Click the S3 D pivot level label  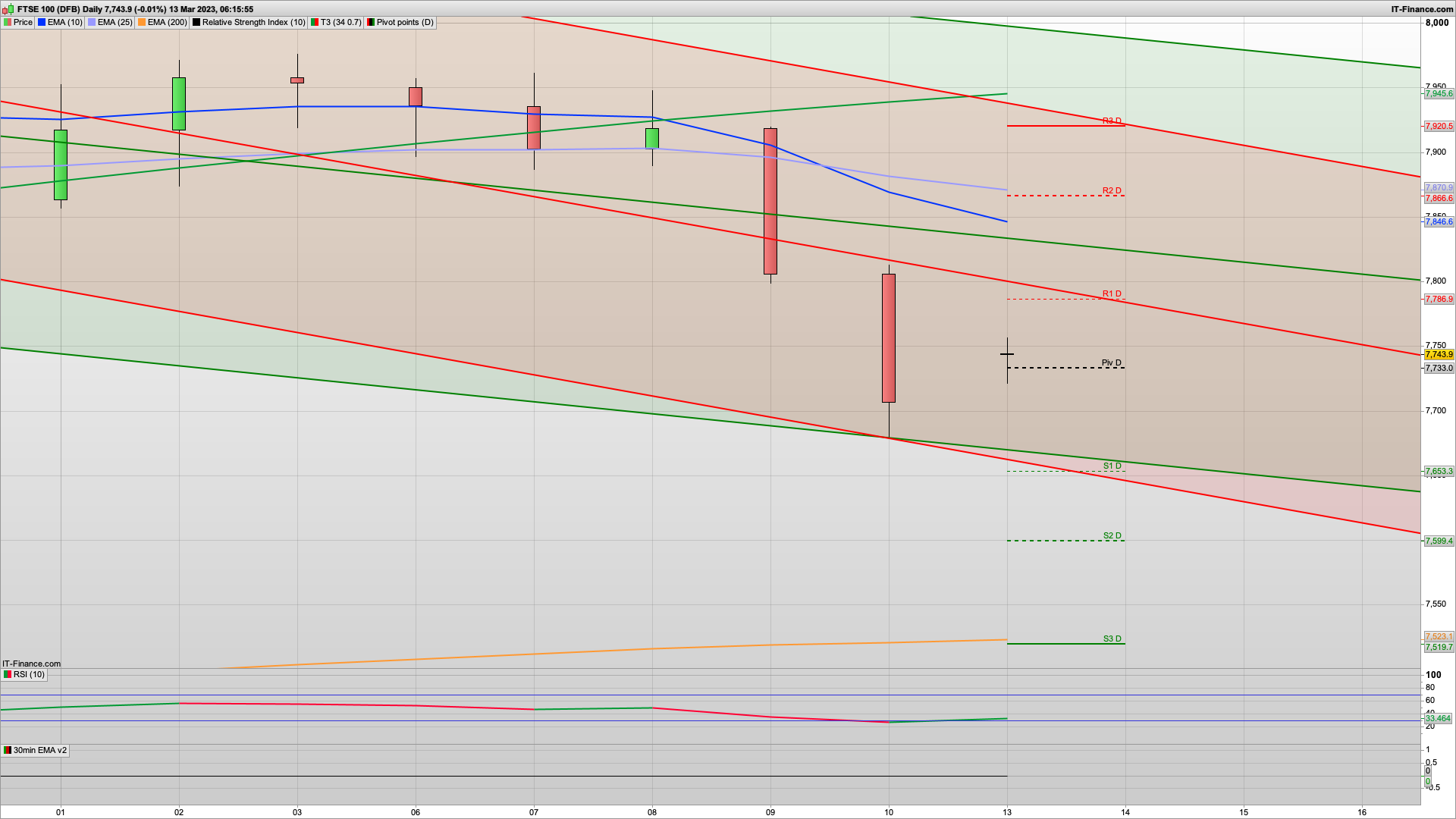coord(1112,639)
